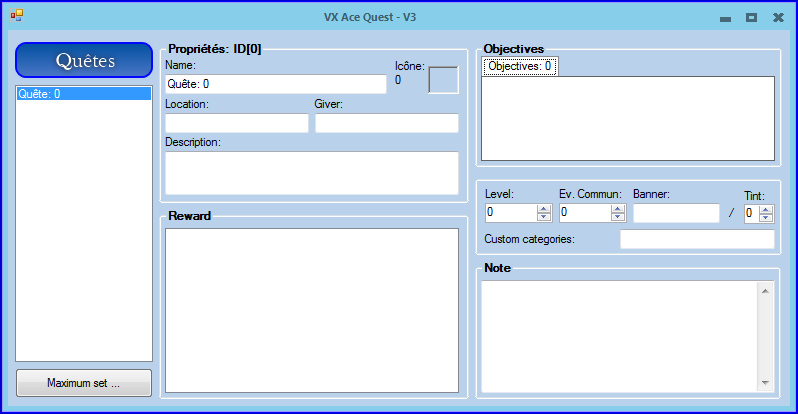
Task: Click into the Location text field
Action: point(236,123)
